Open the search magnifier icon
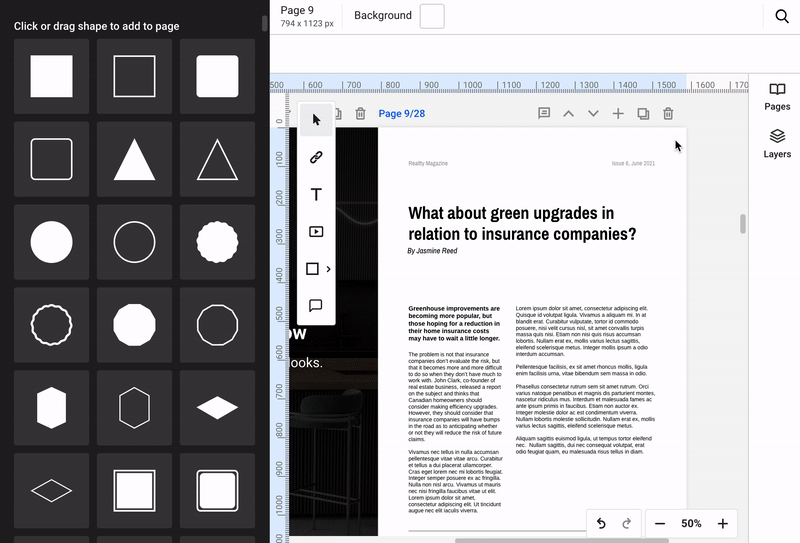This screenshot has height=543, width=800. pos(782,16)
